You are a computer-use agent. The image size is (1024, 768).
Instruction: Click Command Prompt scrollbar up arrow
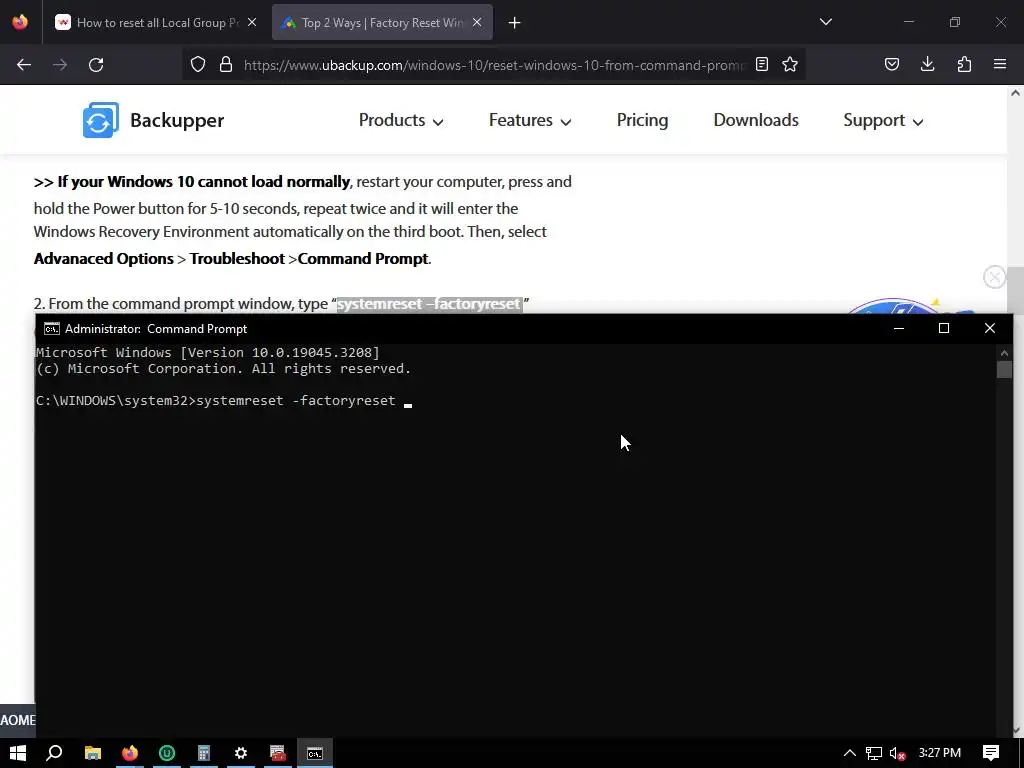pyautogui.click(x=1004, y=353)
